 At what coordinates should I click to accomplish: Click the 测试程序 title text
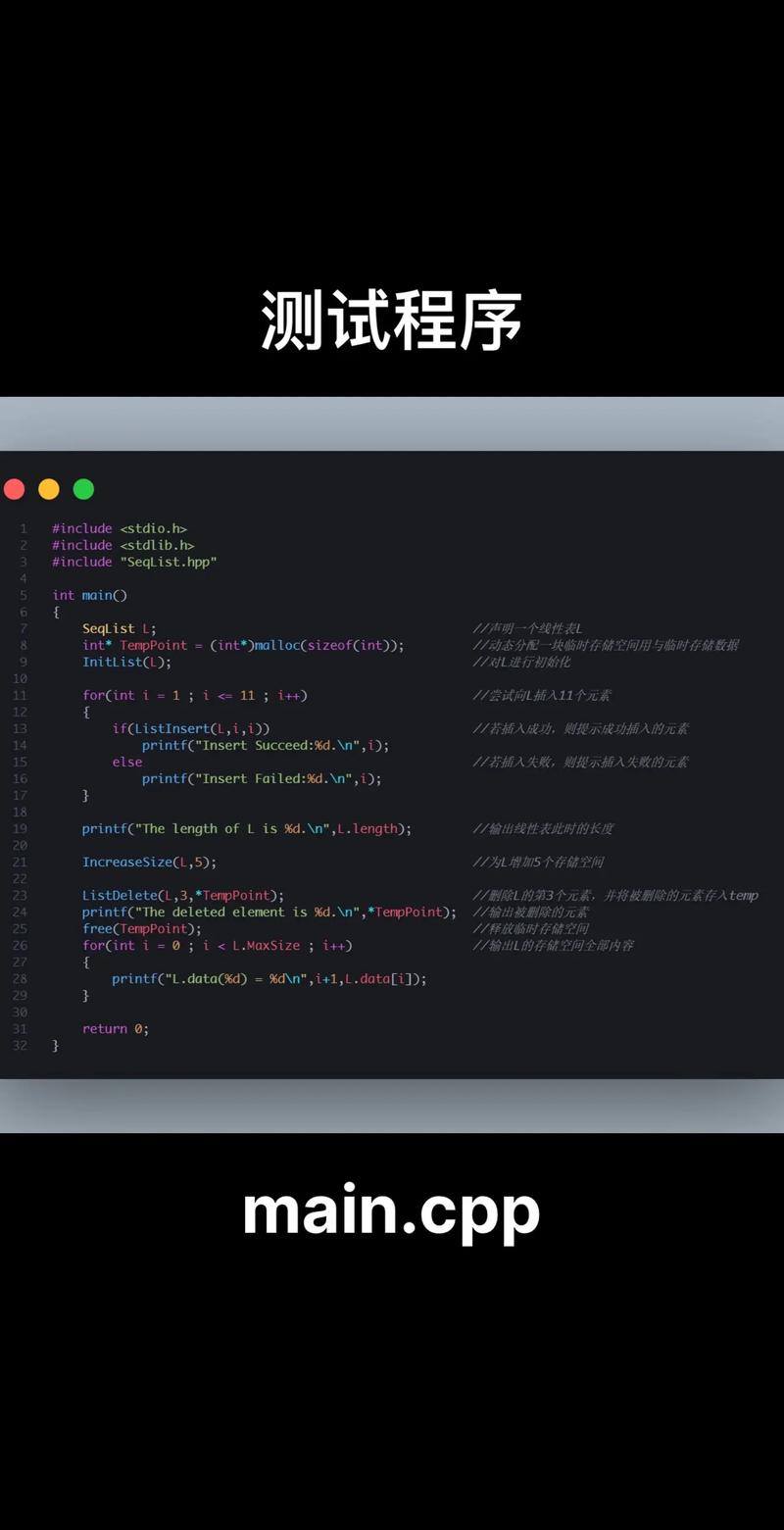click(391, 321)
